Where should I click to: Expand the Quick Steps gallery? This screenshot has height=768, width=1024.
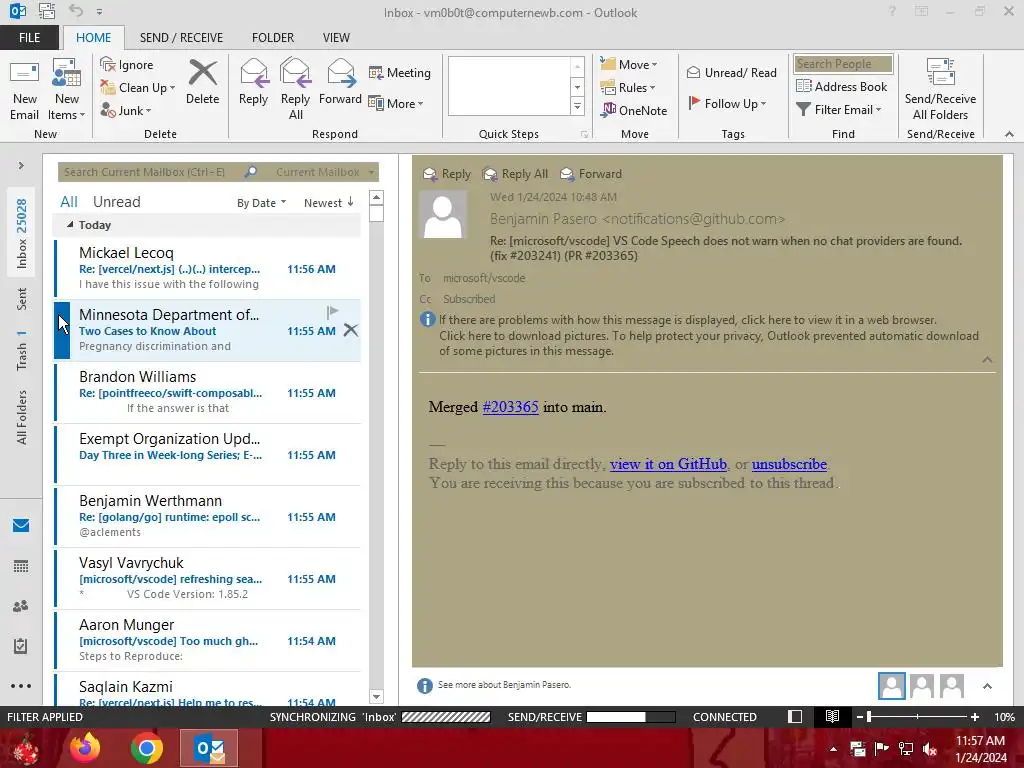point(577,106)
